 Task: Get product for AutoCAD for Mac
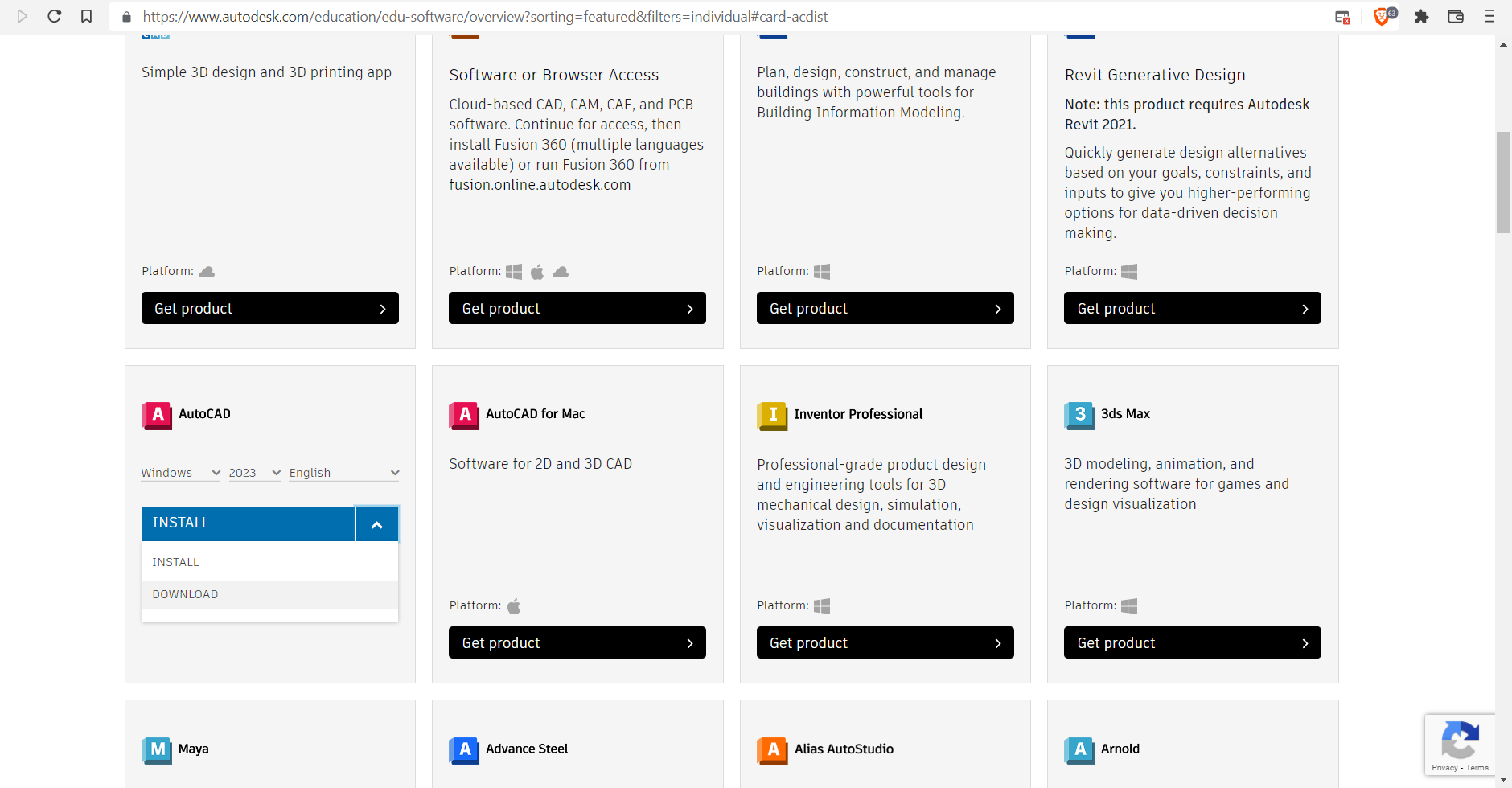click(x=577, y=642)
